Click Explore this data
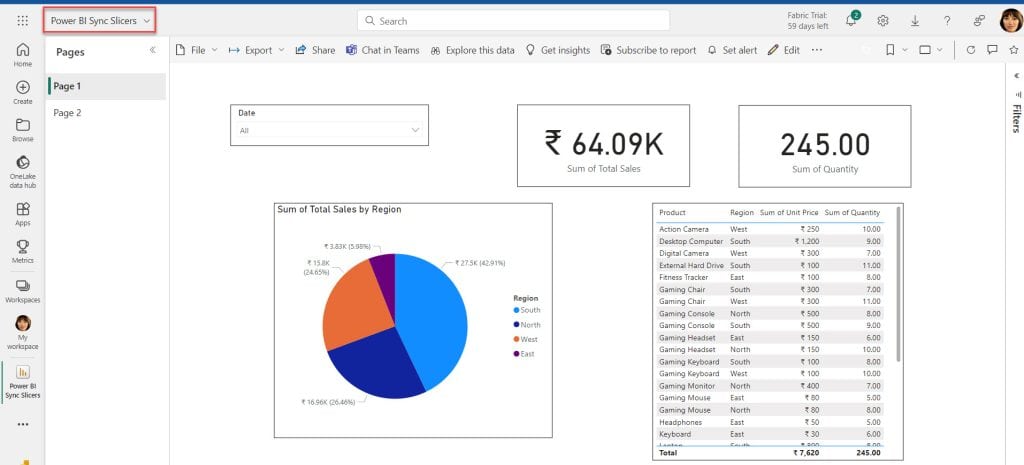This screenshot has width=1024, height=465. pyautogui.click(x=472, y=50)
